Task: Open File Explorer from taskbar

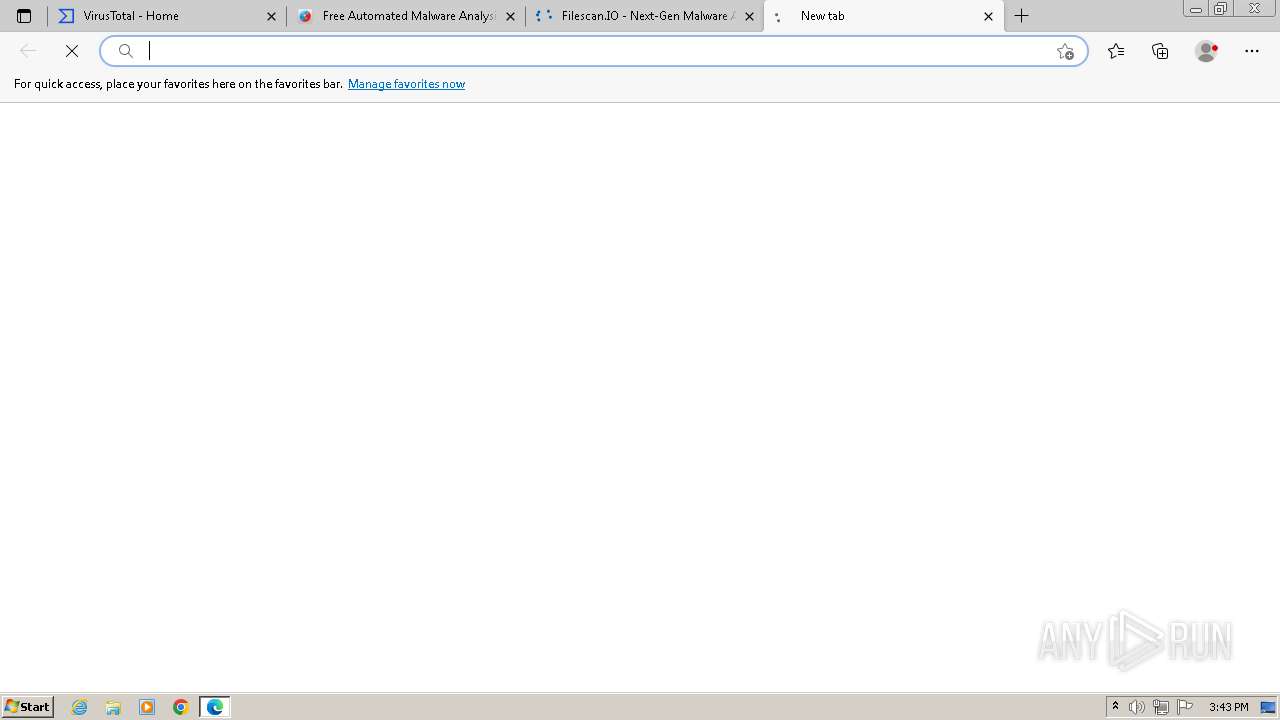Action: (113, 707)
